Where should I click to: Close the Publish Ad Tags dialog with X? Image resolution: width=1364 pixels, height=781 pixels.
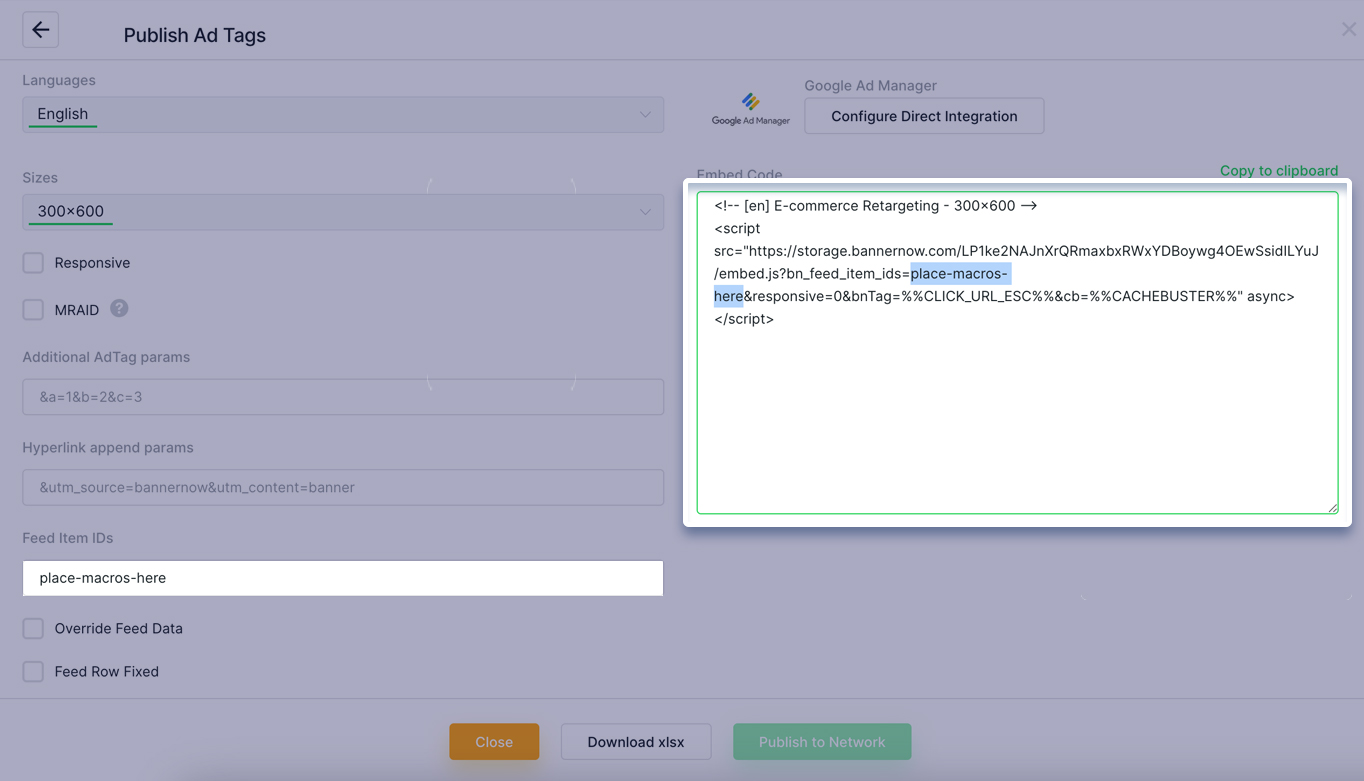click(1349, 29)
